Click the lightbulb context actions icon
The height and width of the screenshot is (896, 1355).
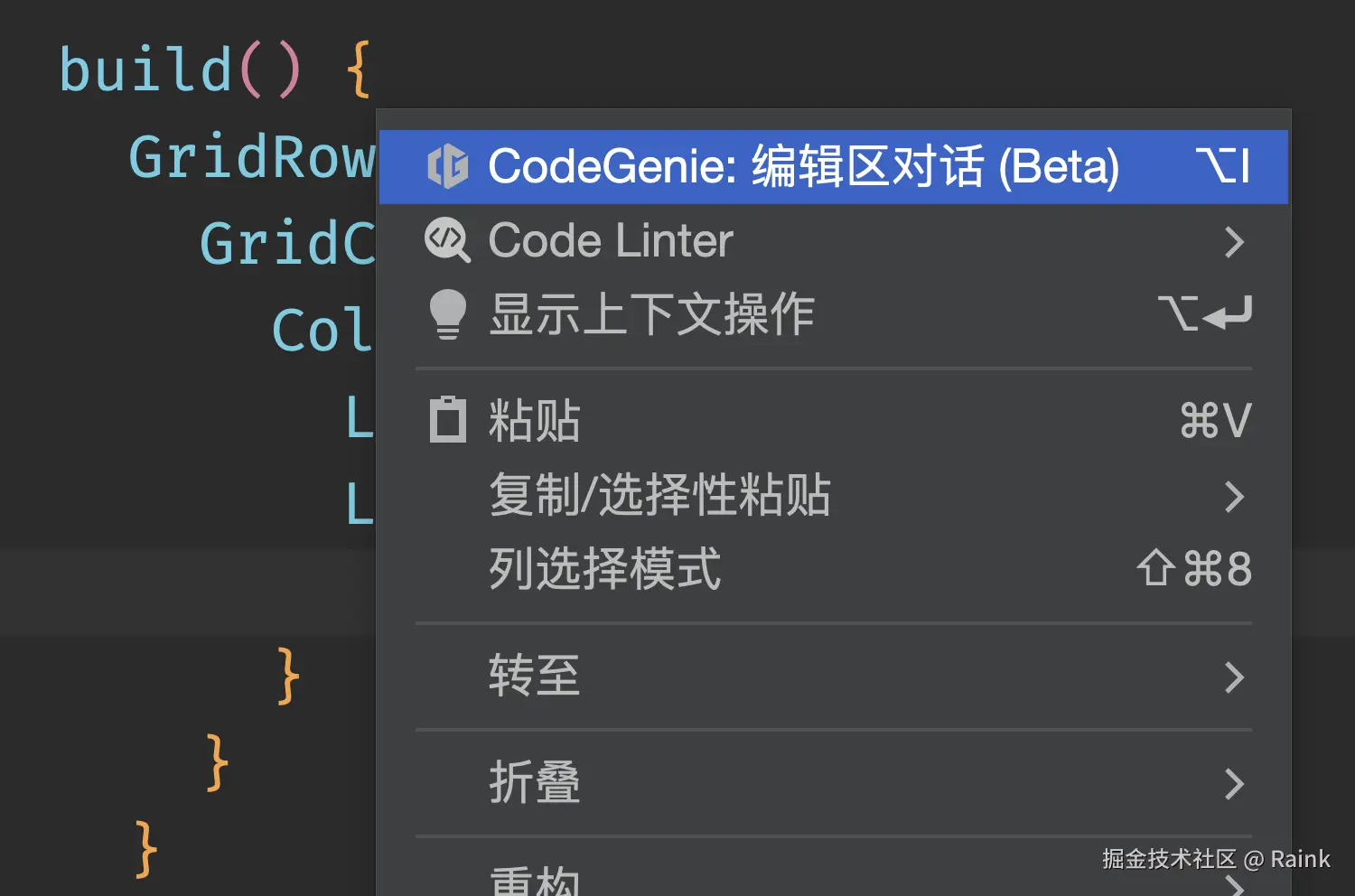coord(447,314)
